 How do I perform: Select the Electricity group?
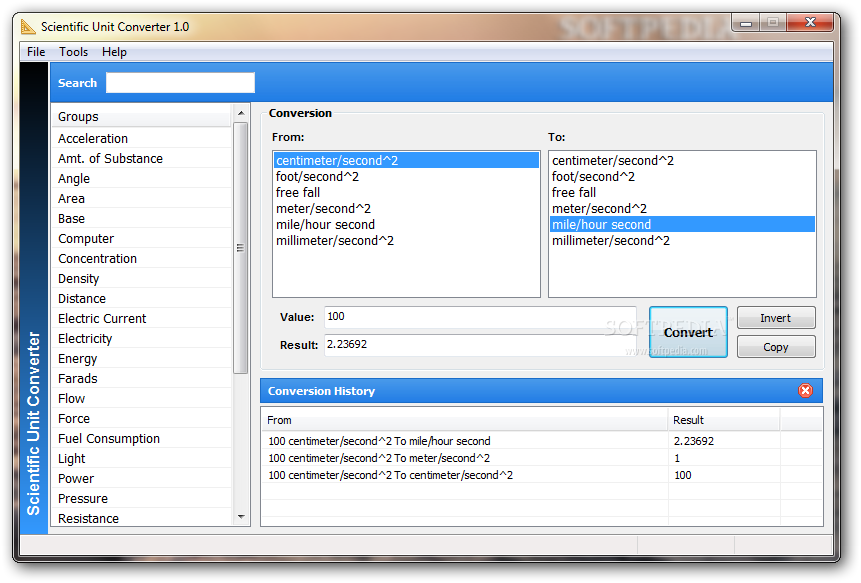coord(142,339)
